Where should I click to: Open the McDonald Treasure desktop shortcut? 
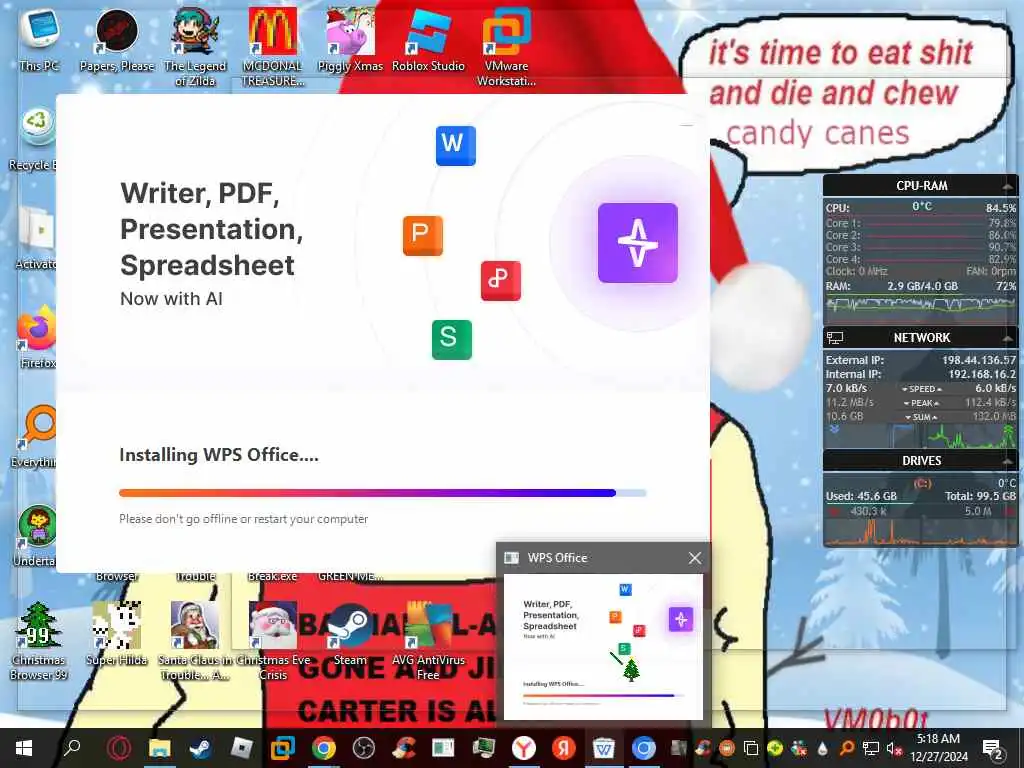point(272,46)
